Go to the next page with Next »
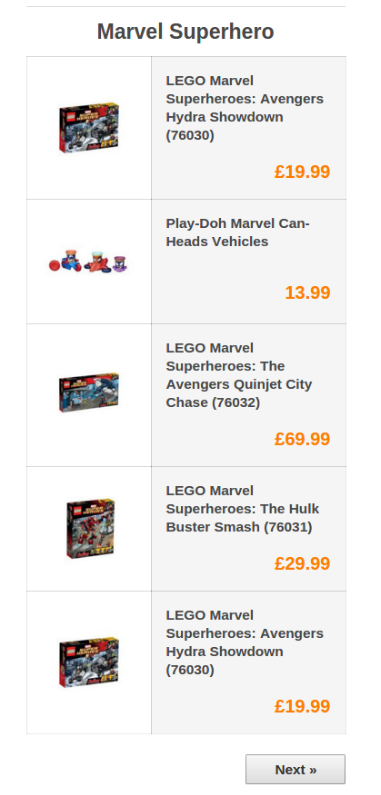 coord(295,769)
